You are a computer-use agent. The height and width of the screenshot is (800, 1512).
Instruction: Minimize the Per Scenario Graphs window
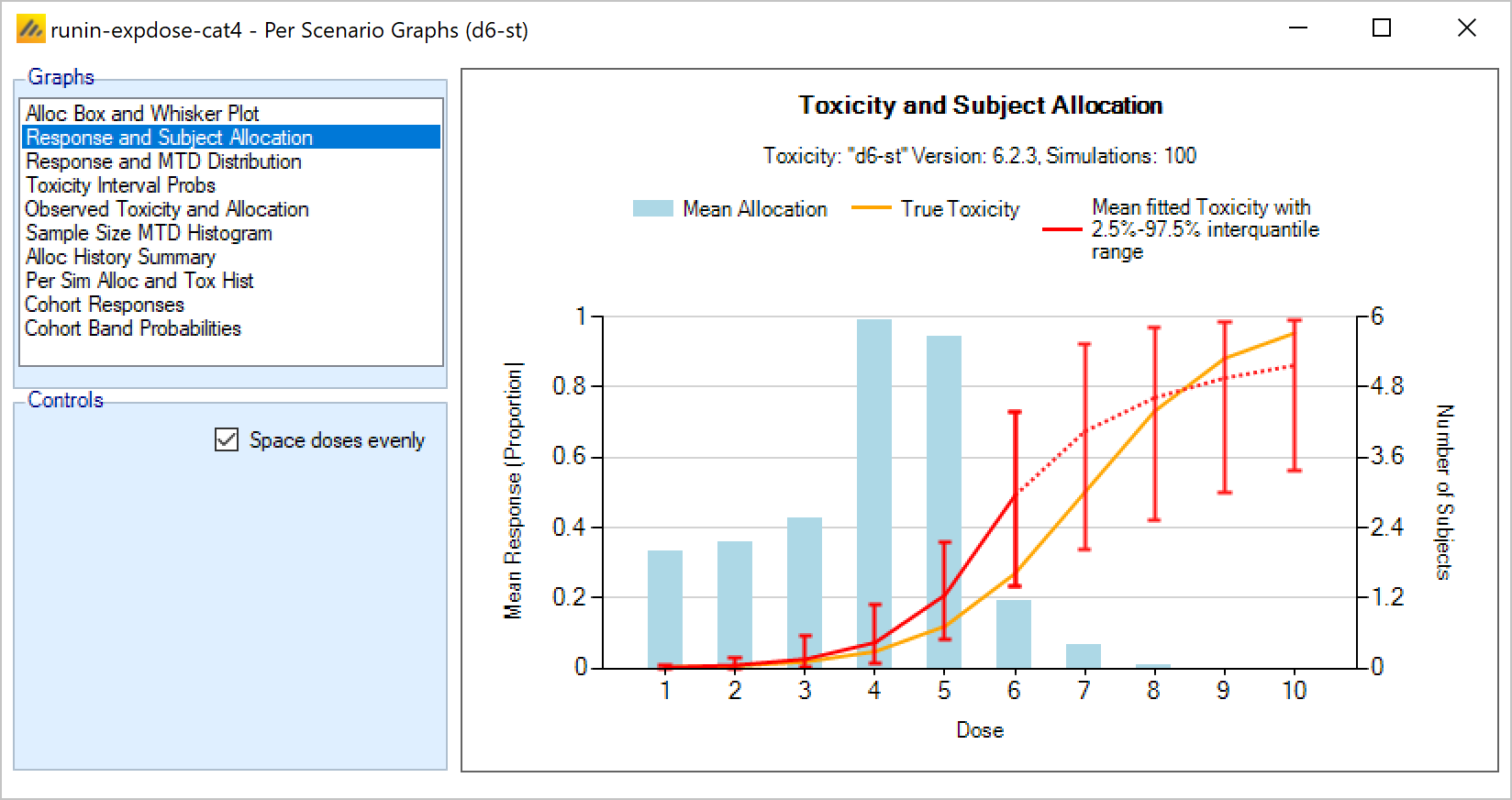point(1297,28)
